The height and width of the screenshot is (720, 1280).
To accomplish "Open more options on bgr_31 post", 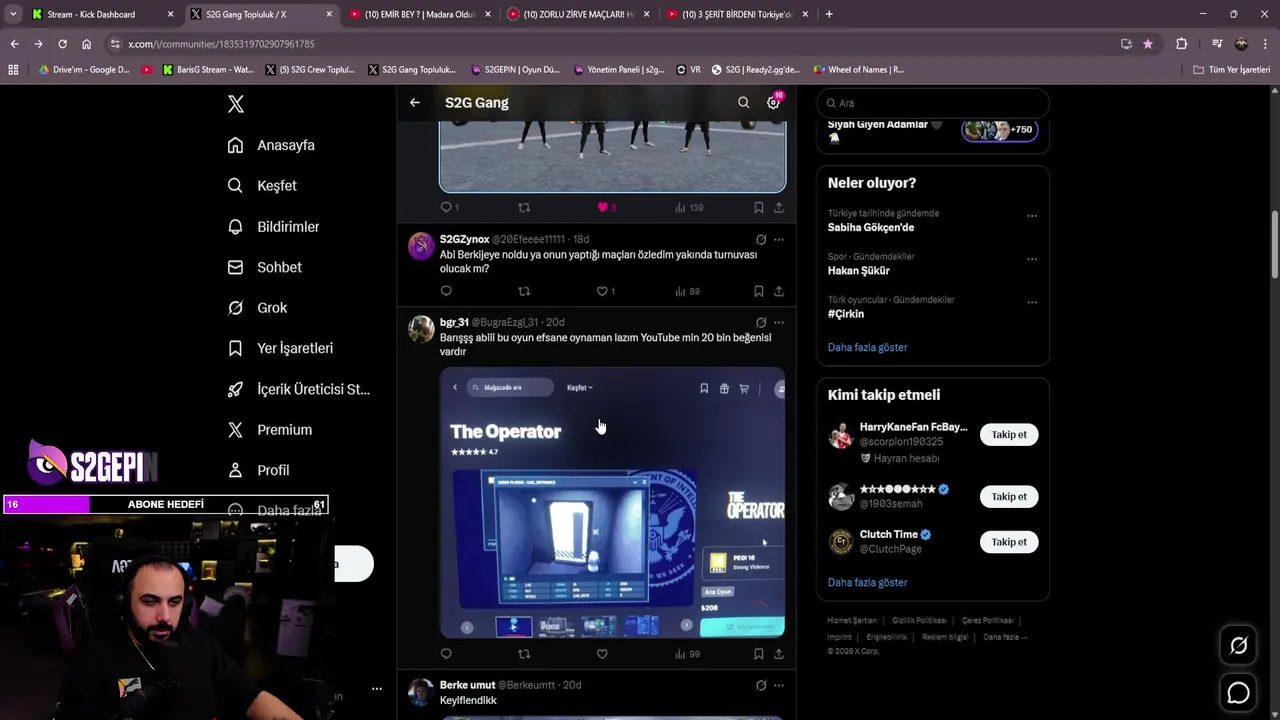I will click(778, 323).
